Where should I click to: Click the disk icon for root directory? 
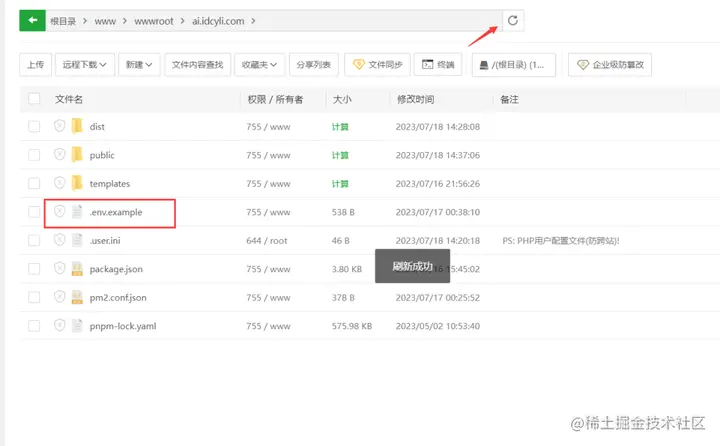(484, 65)
